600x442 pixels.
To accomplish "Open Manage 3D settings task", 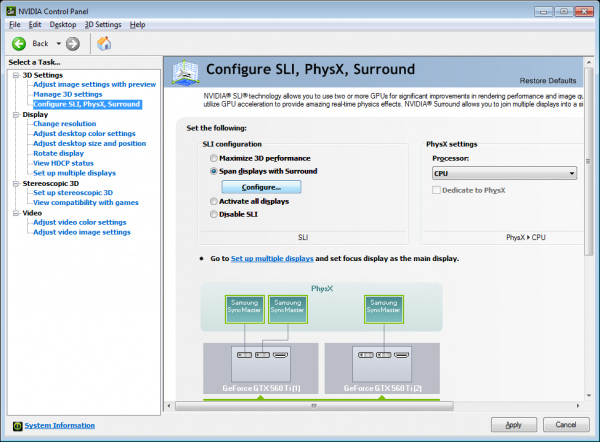I will 68,95.
